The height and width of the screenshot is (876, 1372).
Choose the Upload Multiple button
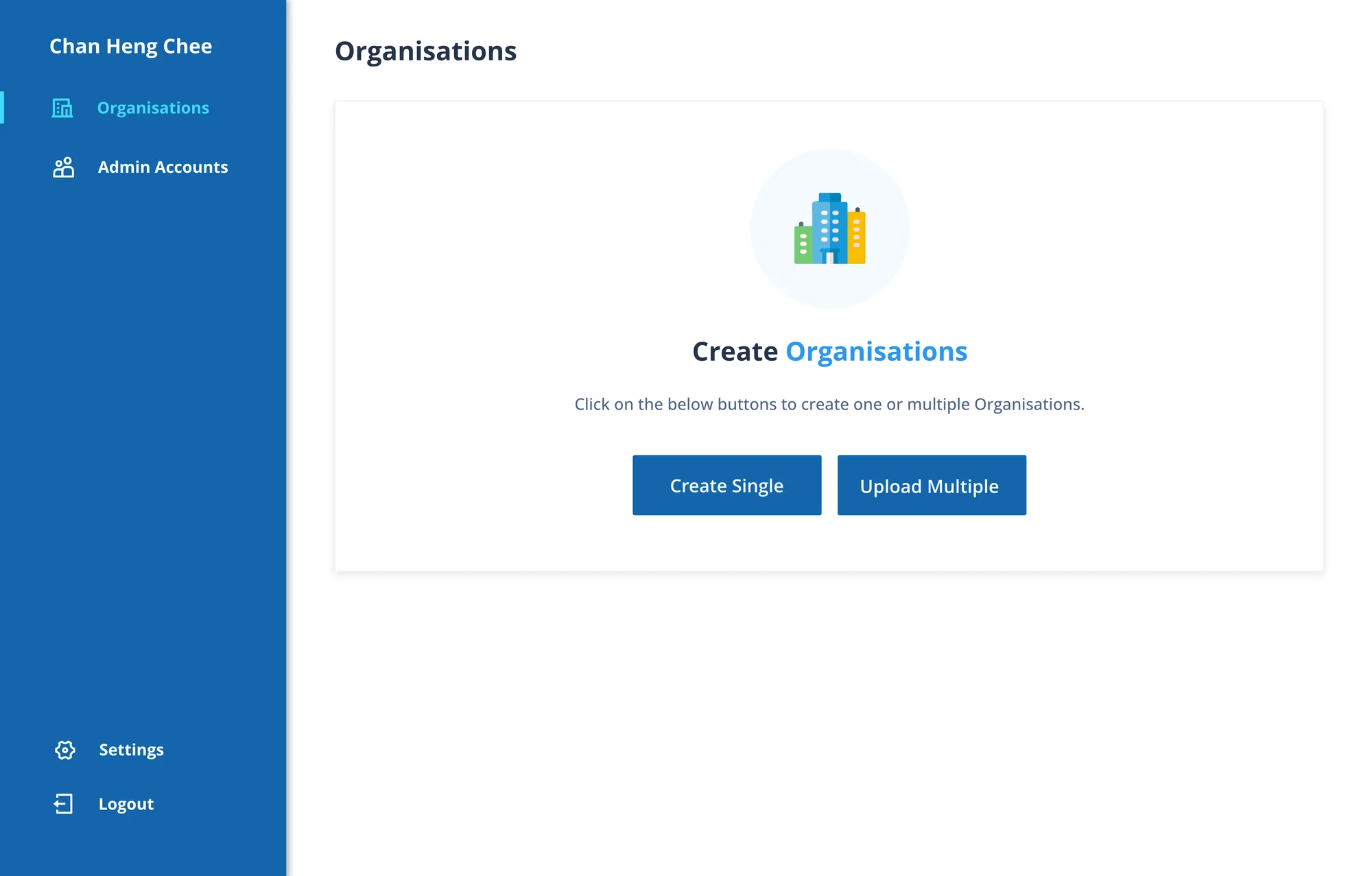(932, 485)
